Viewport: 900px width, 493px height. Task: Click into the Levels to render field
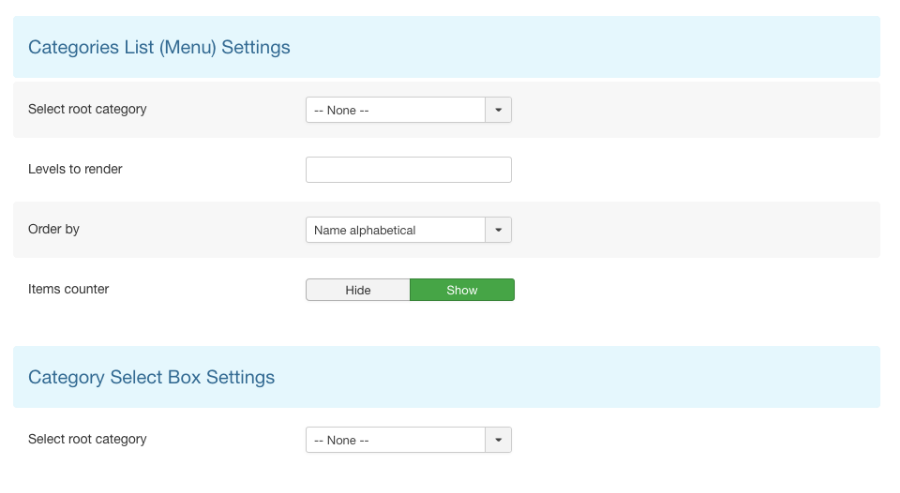click(409, 170)
